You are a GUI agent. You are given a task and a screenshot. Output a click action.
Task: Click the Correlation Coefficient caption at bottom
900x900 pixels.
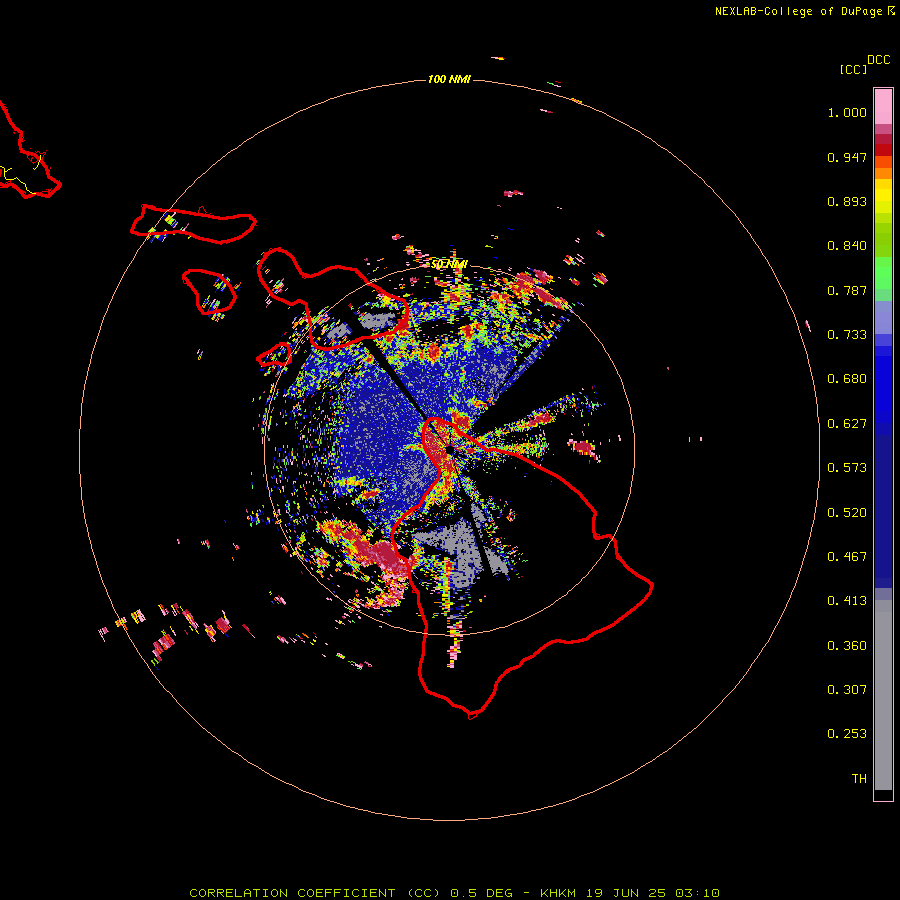(x=454, y=893)
